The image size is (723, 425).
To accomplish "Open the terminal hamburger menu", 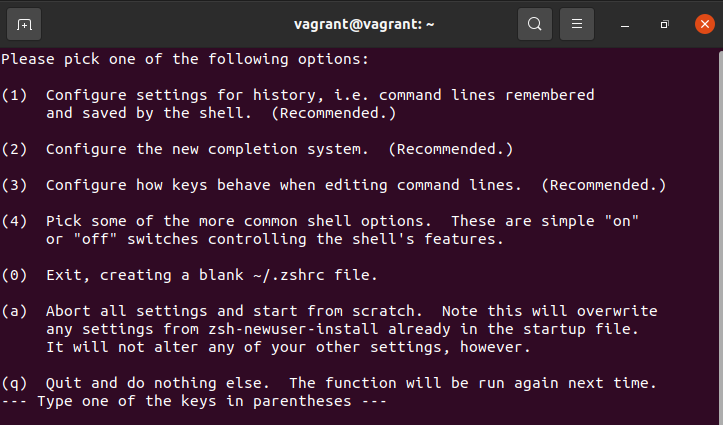I will 576,23.
